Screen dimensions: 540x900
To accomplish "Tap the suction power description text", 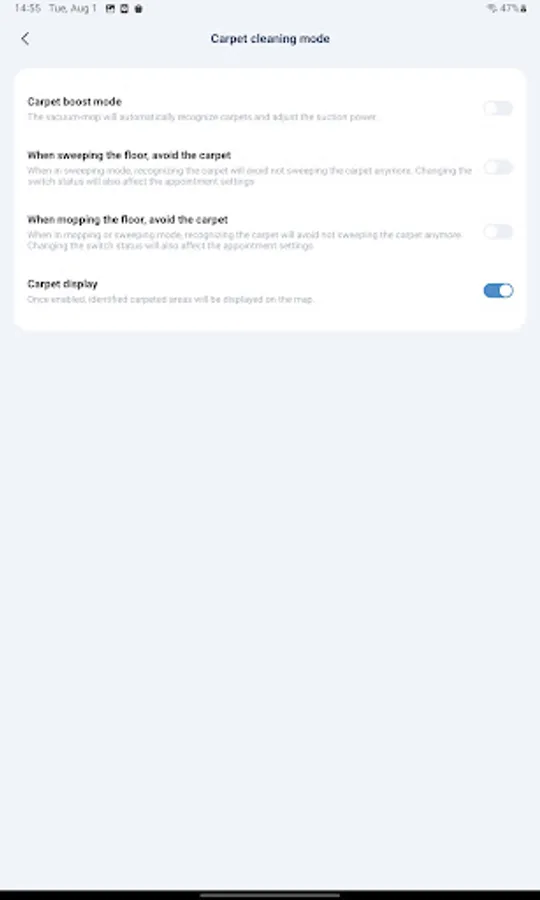I will (x=202, y=117).
